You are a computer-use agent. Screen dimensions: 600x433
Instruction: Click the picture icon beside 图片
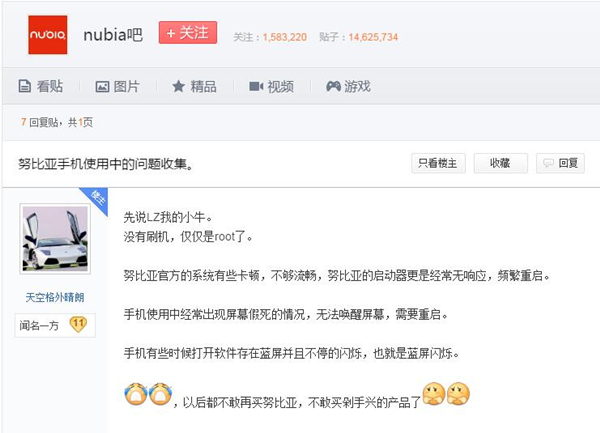coord(102,86)
